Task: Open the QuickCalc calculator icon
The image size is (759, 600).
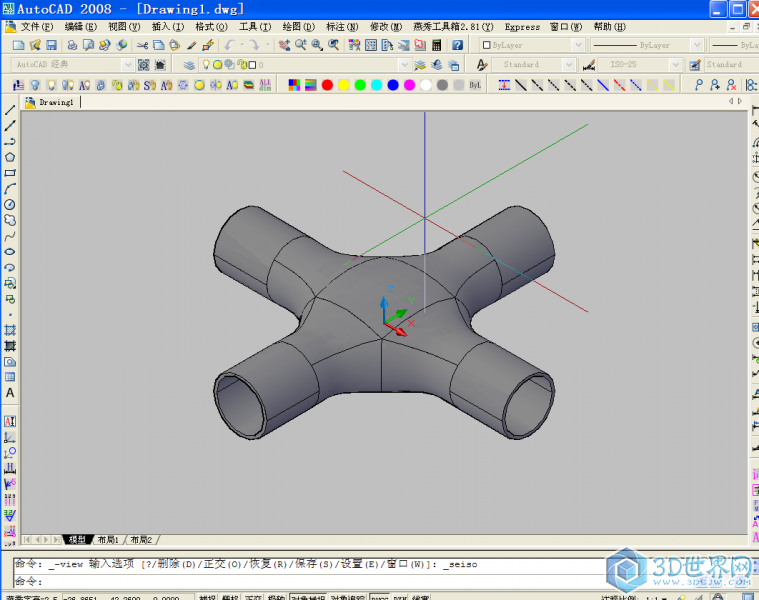Action: point(437,45)
